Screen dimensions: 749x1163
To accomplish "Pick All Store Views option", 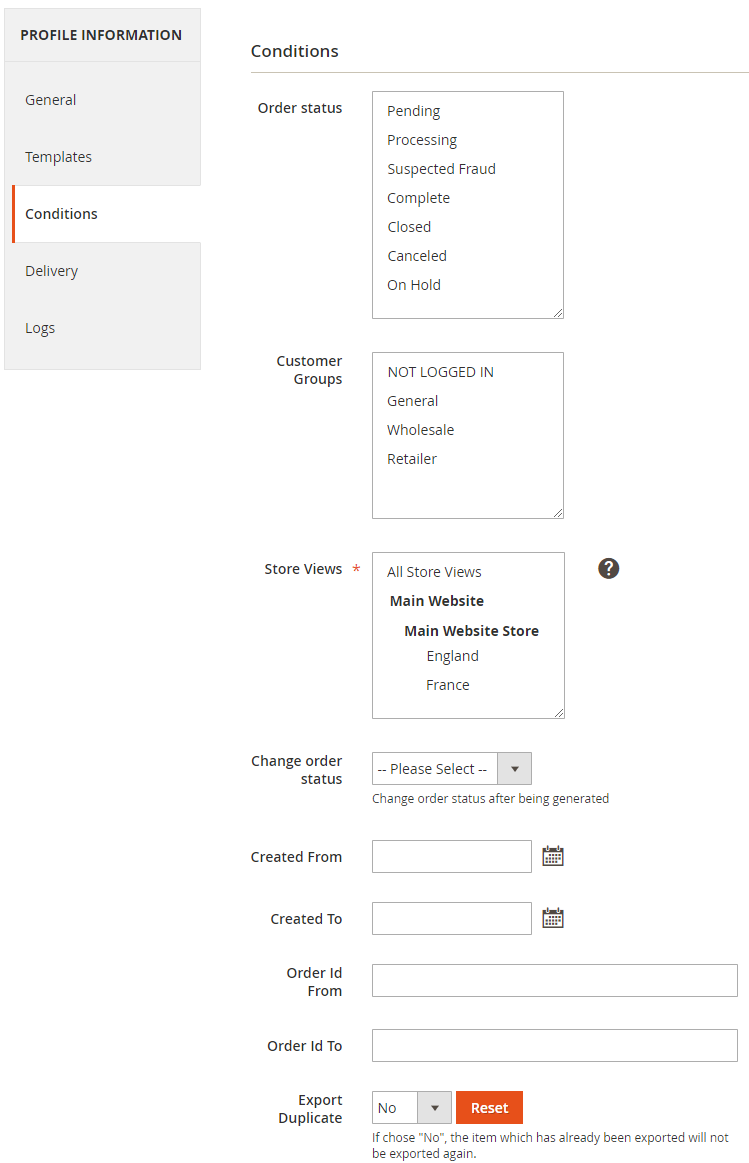I will 434,572.
